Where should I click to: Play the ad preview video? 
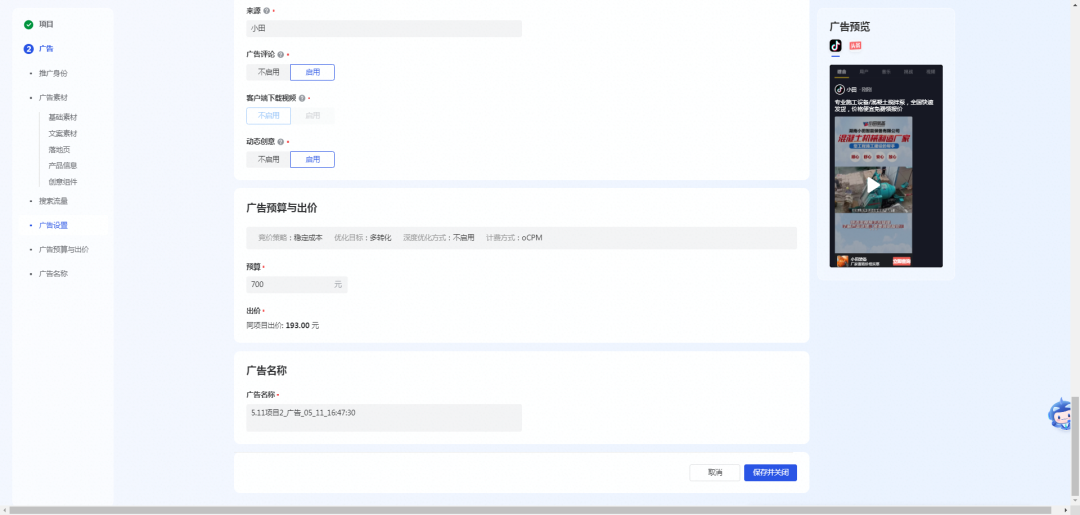(x=873, y=185)
